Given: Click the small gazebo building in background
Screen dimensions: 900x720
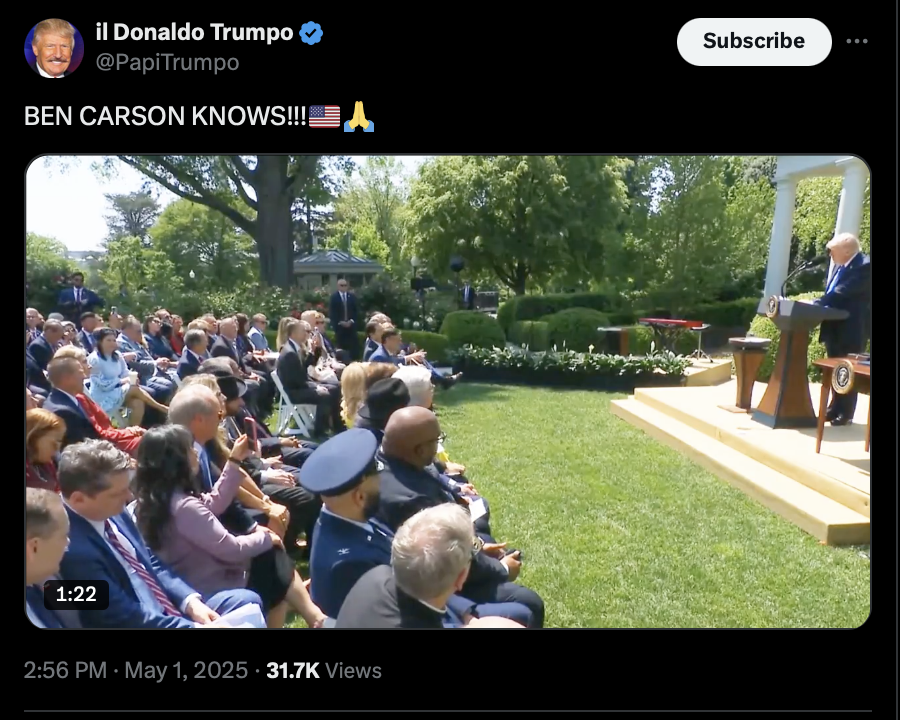Looking at the screenshot, I should (338, 269).
